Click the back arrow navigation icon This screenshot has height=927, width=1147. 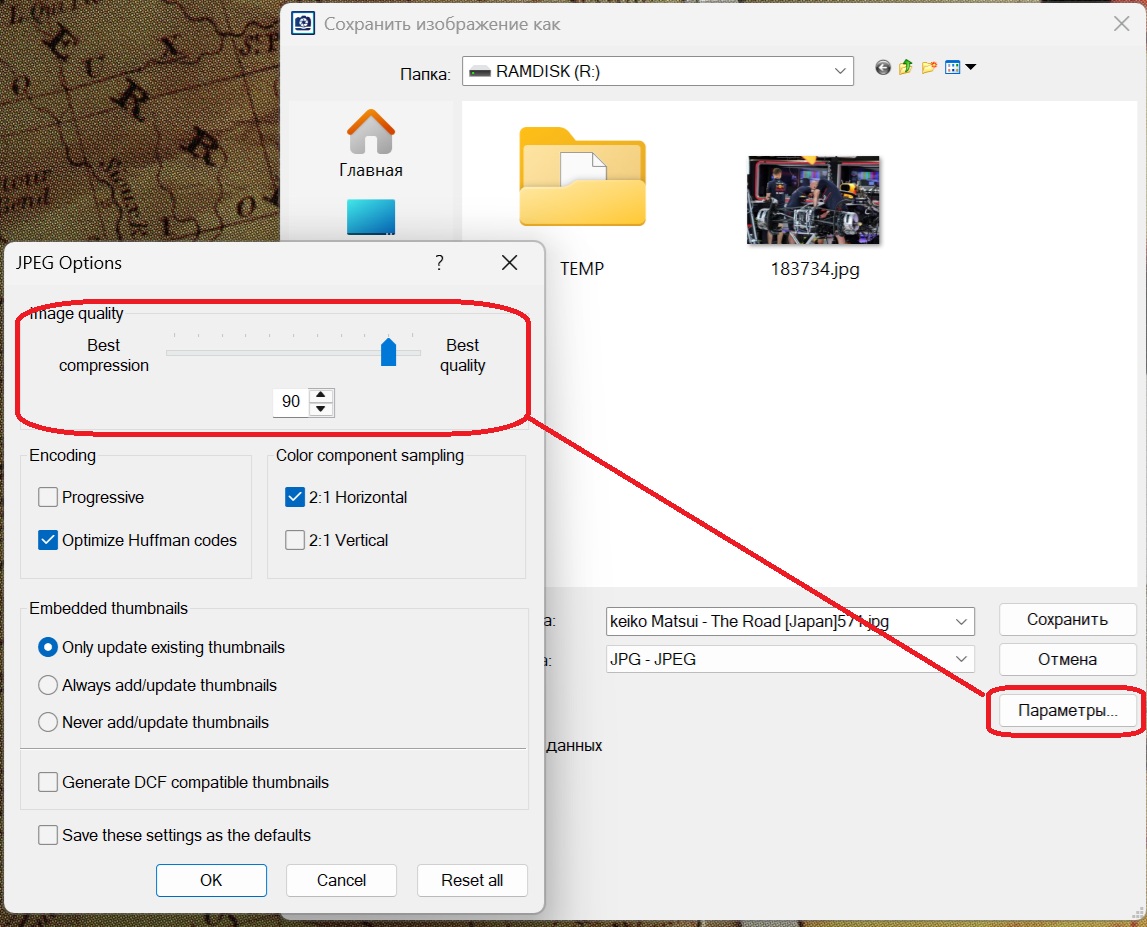click(883, 68)
